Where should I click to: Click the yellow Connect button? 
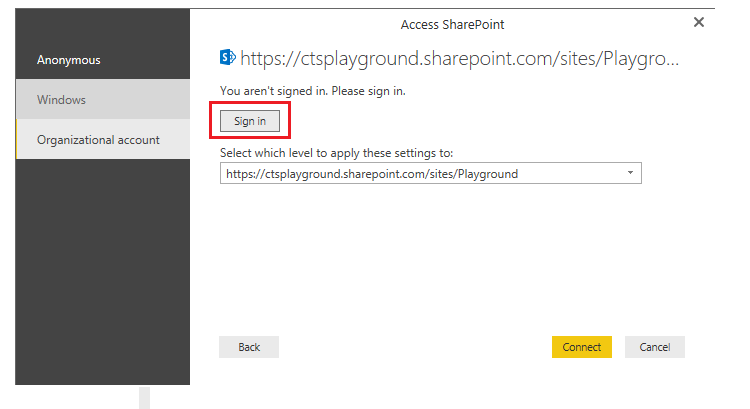(x=582, y=347)
